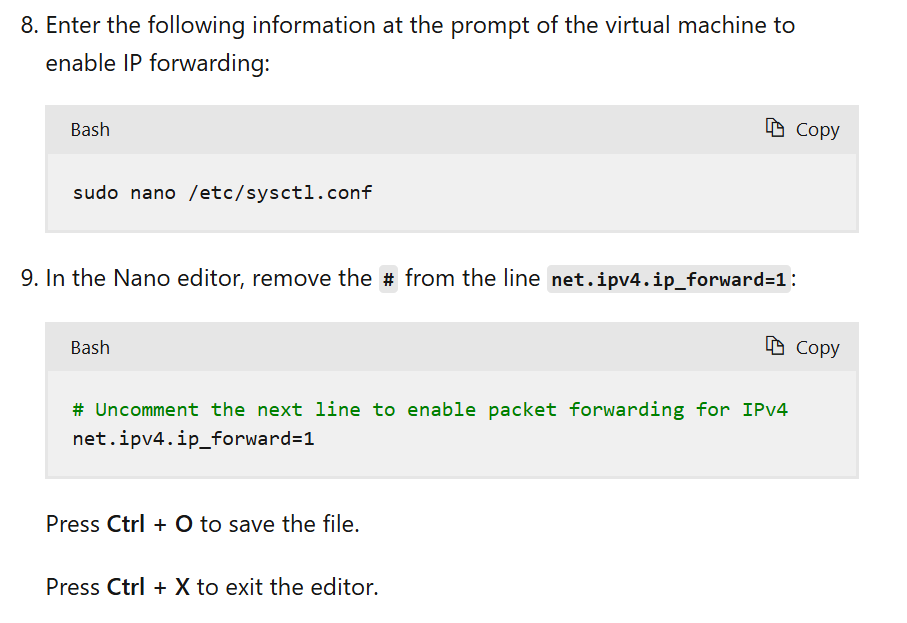Image resolution: width=907 pixels, height=623 pixels.
Task: Click the step 8 instruction text
Action: [408, 44]
